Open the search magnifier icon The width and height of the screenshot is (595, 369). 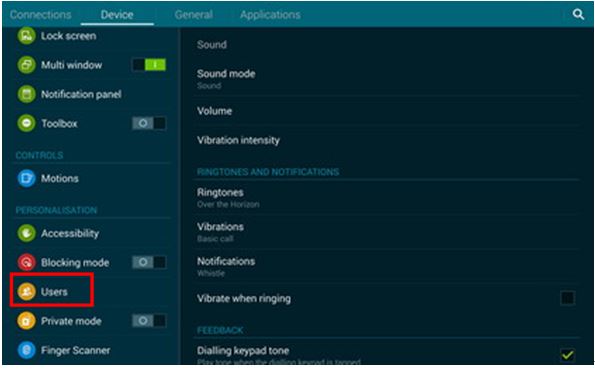(x=578, y=15)
